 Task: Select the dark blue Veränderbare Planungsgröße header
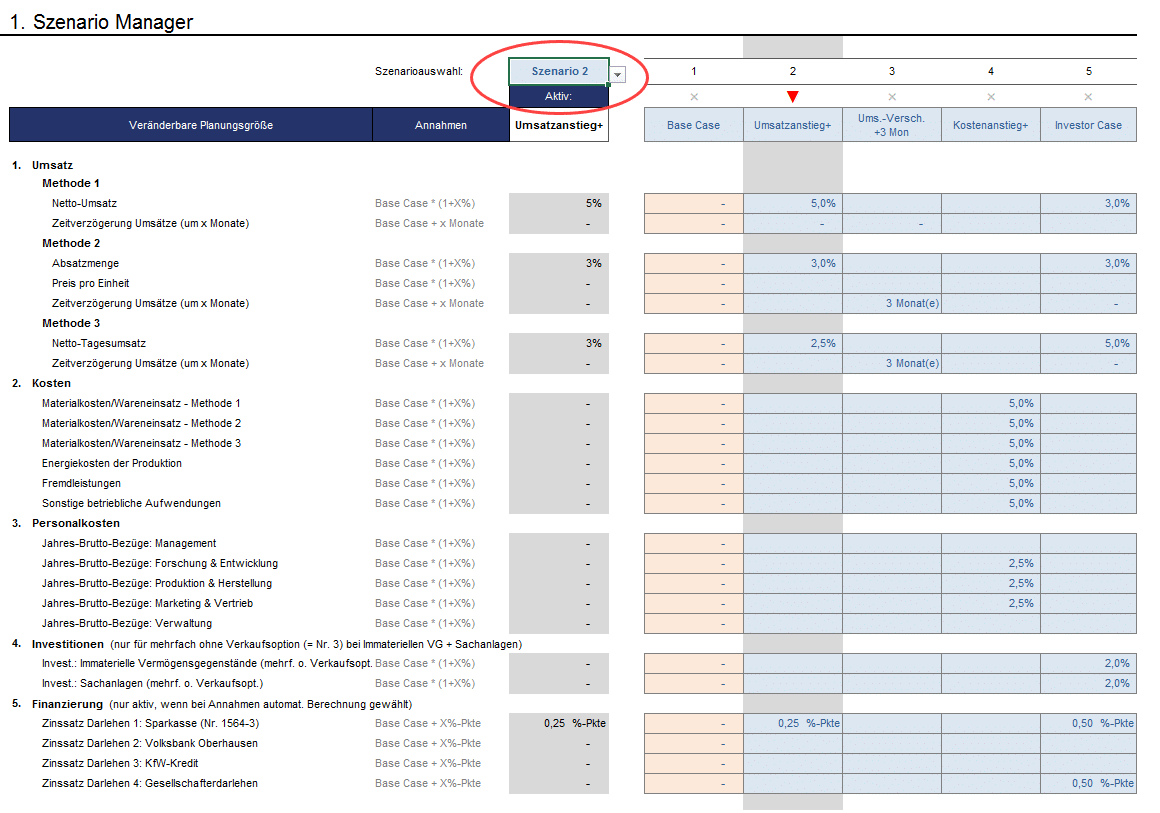click(191, 125)
